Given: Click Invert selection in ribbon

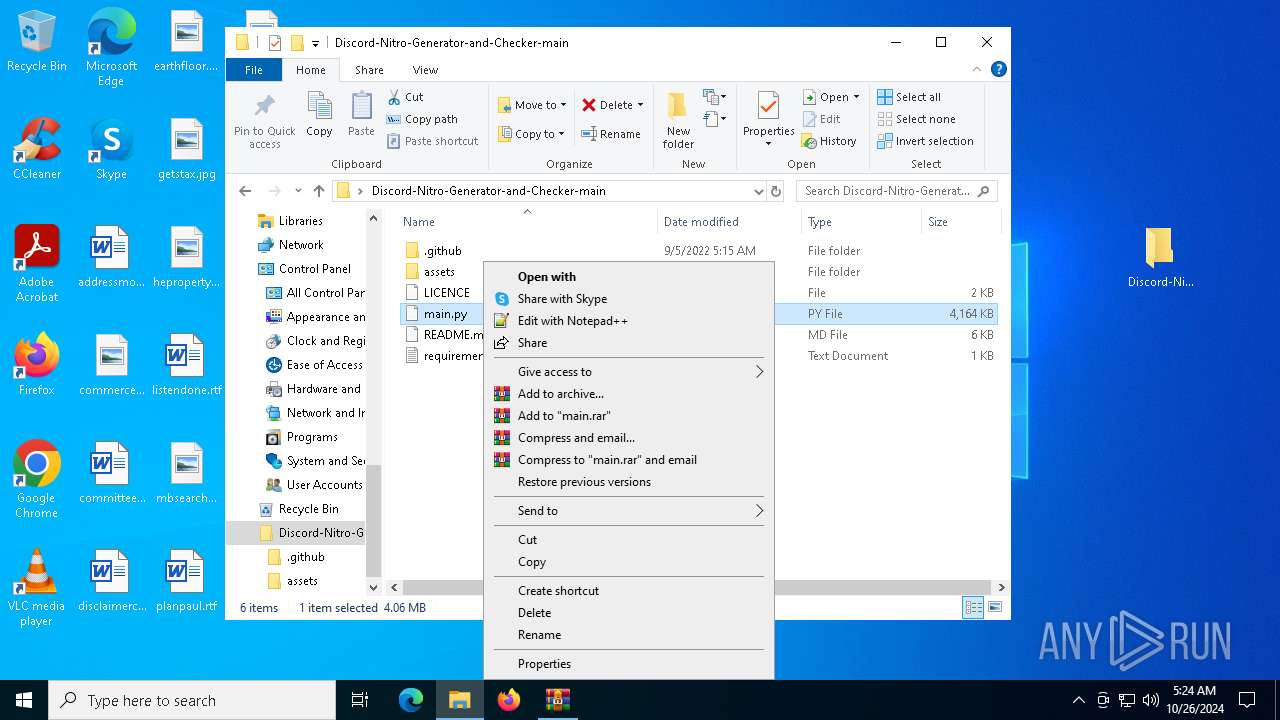Looking at the screenshot, I should [x=925, y=141].
